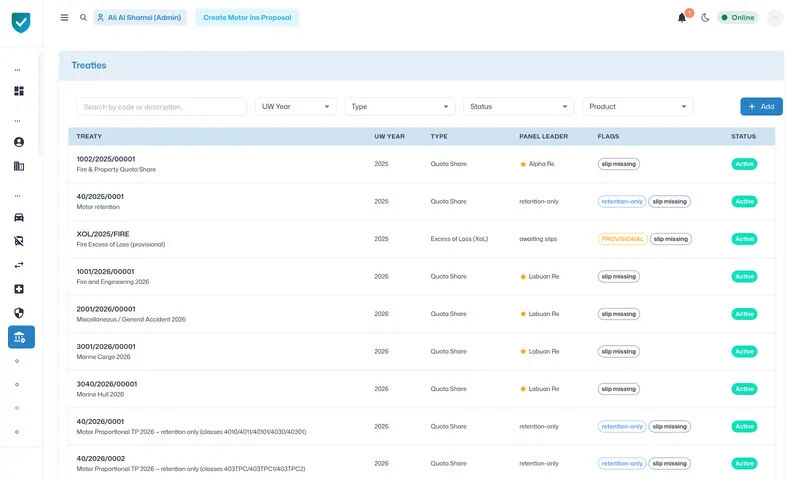Open the dashboard grid icon in sidebar

[19, 91]
